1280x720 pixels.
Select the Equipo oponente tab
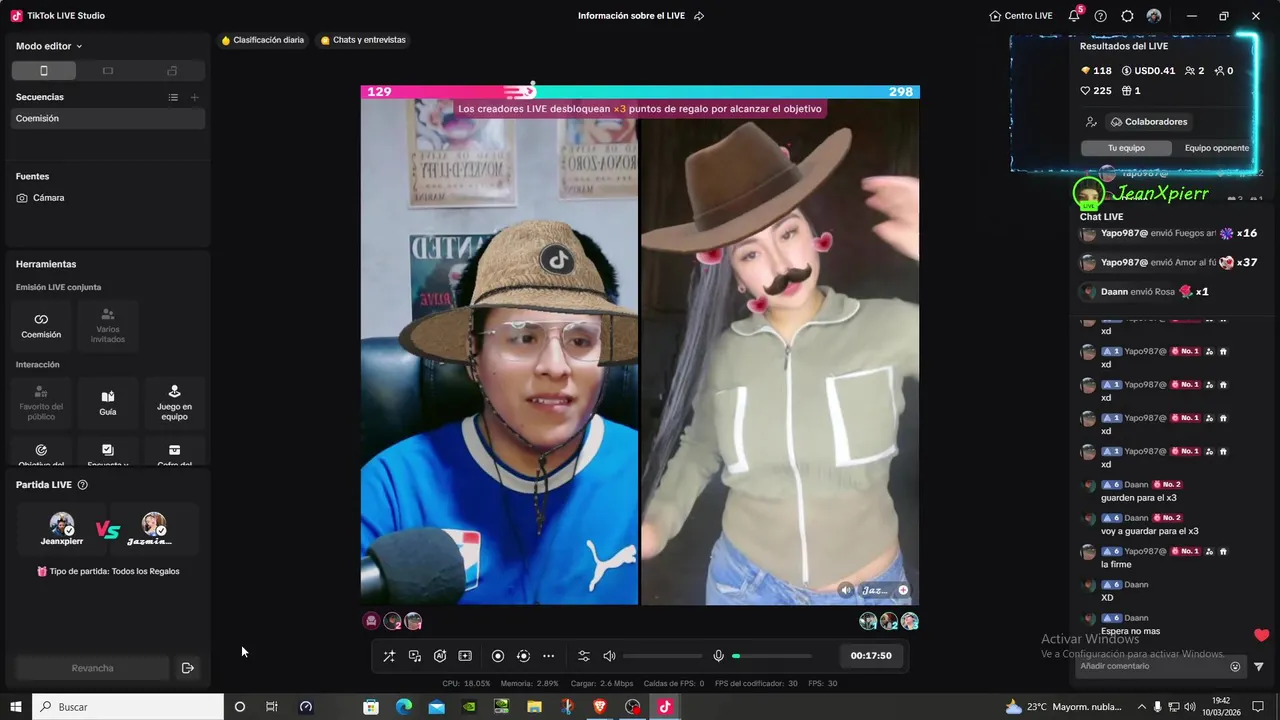point(1217,148)
